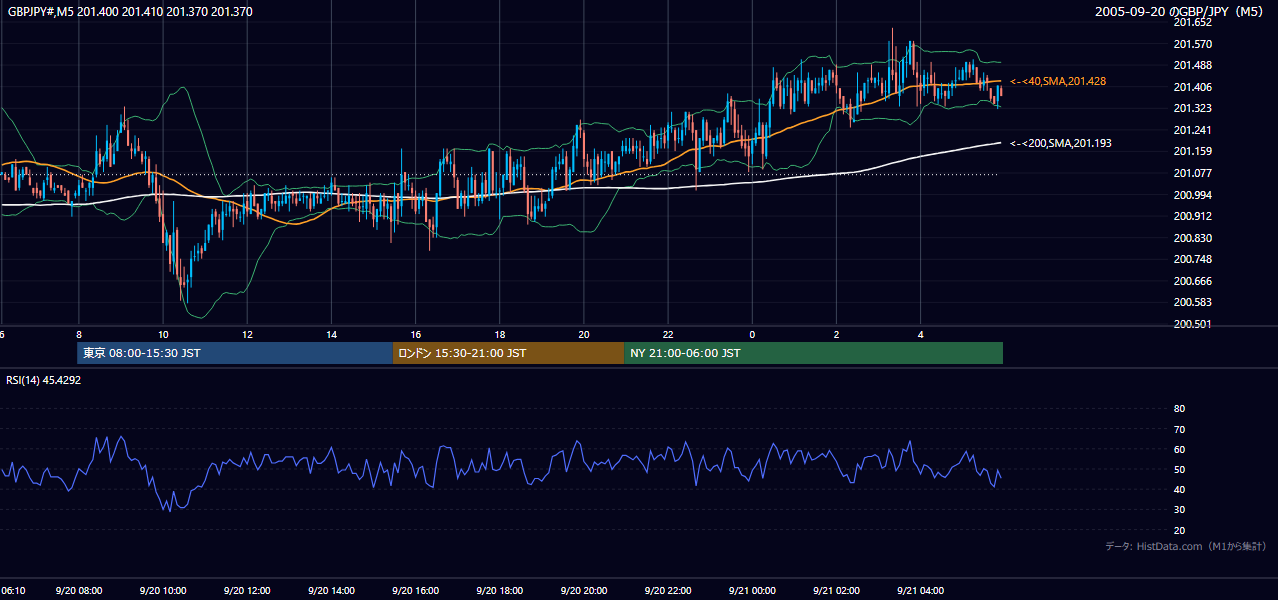Click the RSI(14) 45.4292 indicator label

click(x=42, y=380)
